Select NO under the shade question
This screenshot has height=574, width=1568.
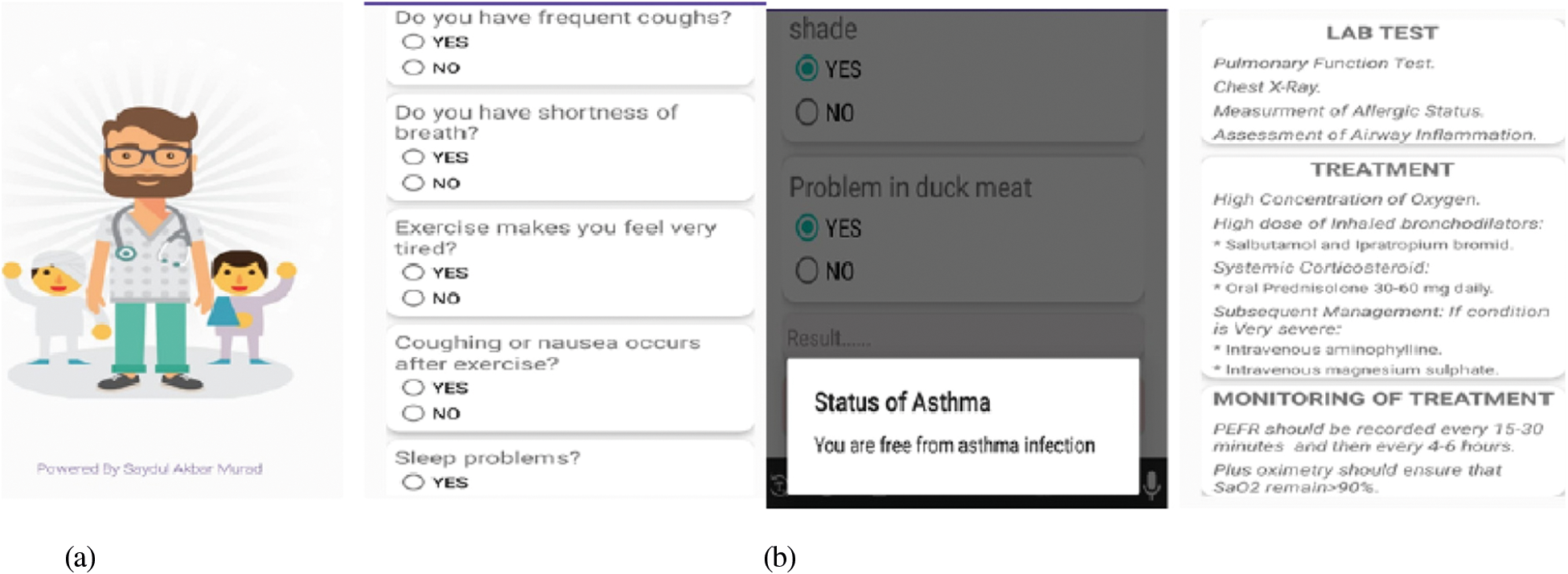click(807, 113)
